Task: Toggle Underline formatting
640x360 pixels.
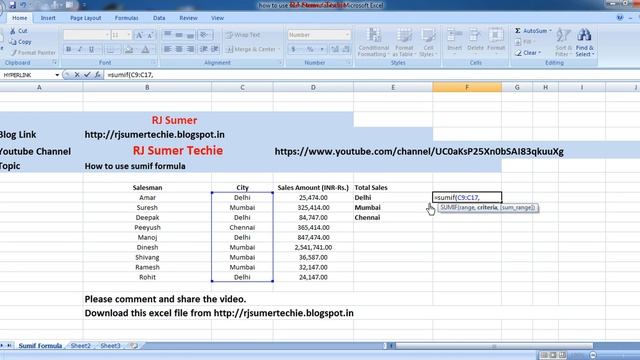Action: [91, 49]
